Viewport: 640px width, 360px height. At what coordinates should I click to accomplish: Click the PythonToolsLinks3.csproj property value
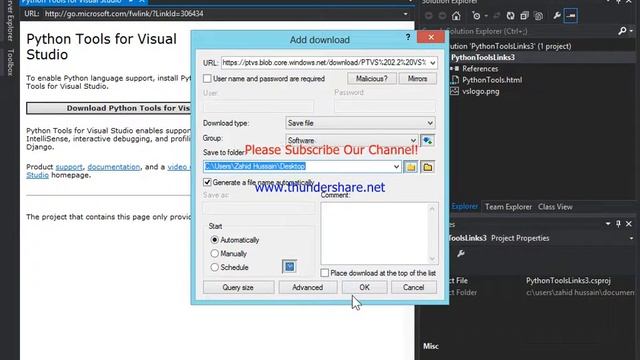click(x=568, y=280)
